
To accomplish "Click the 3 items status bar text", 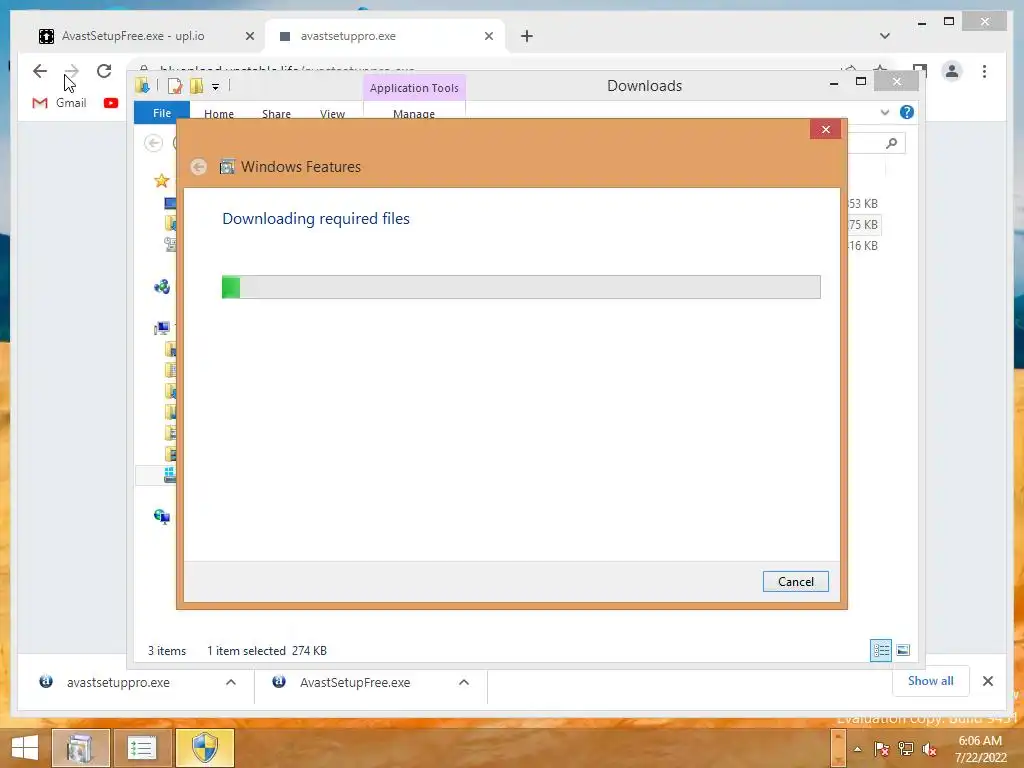I will (x=167, y=651).
